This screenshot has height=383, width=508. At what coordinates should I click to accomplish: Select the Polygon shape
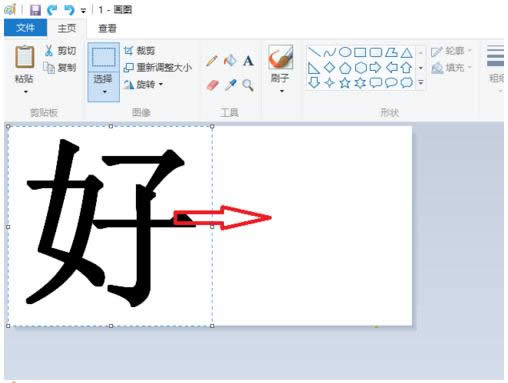click(391, 52)
